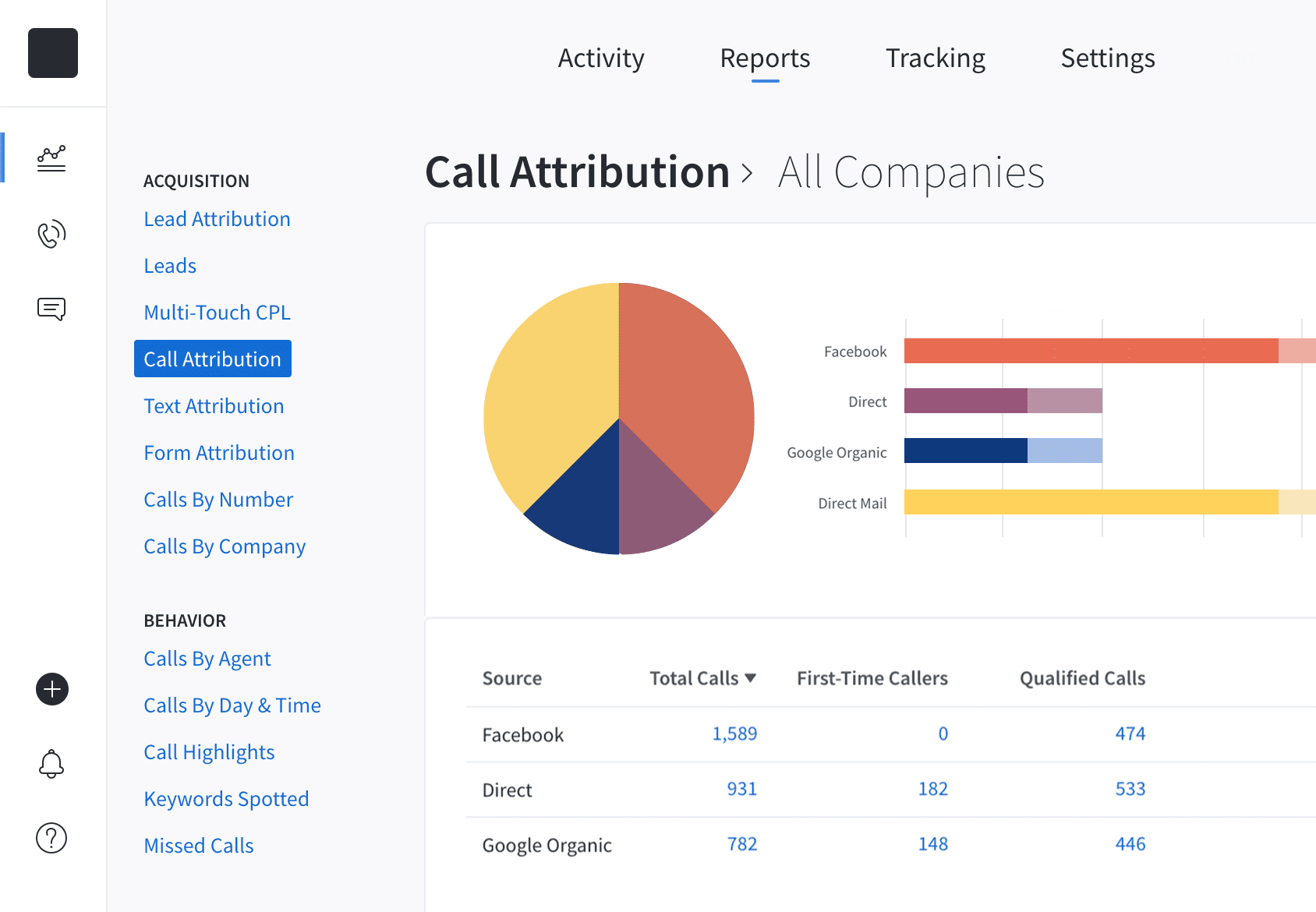This screenshot has height=912, width=1316.
Task: Open the Lead Attribution report
Action: pos(217,219)
